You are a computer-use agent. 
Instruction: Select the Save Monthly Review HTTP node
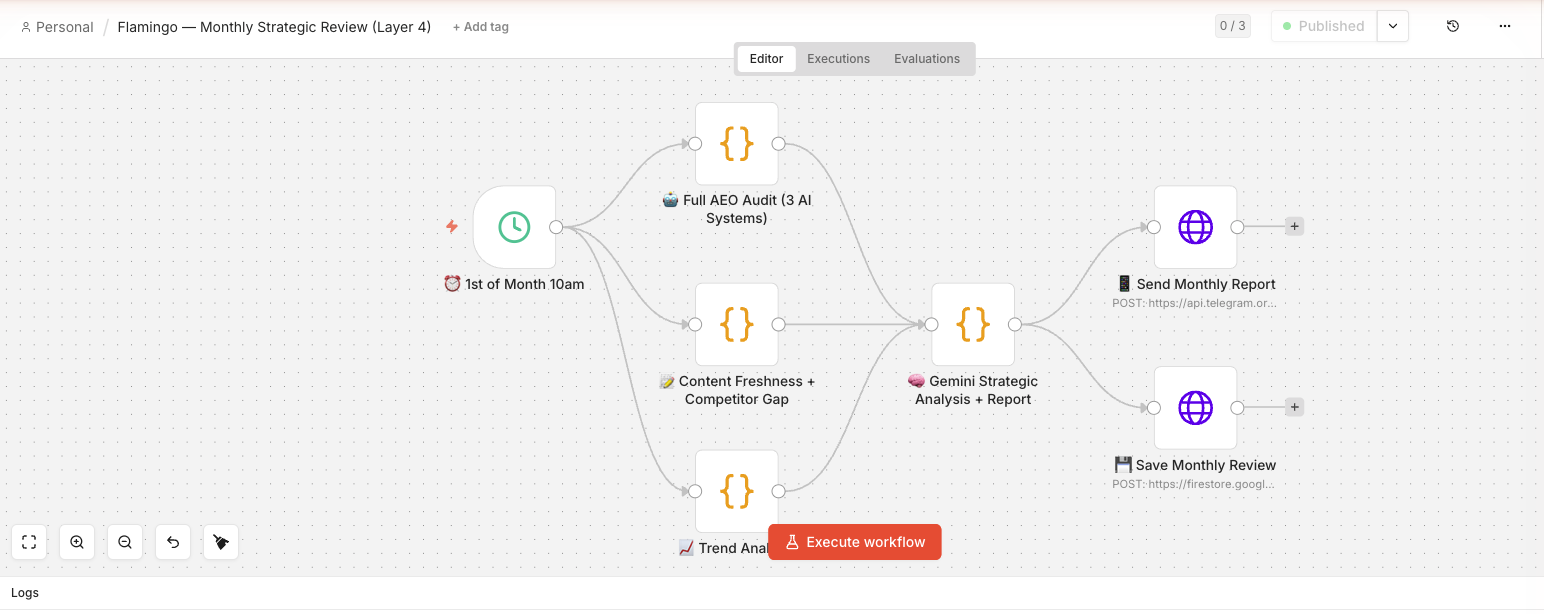pyautogui.click(x=1195, y=408)
